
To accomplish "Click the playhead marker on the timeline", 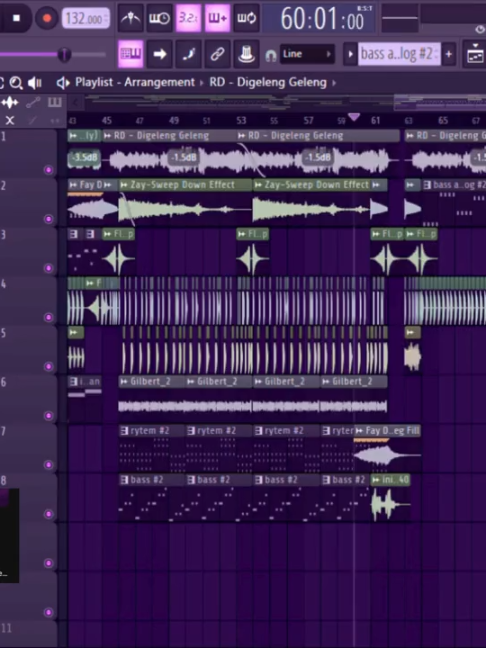I will [x=354, y=117].
